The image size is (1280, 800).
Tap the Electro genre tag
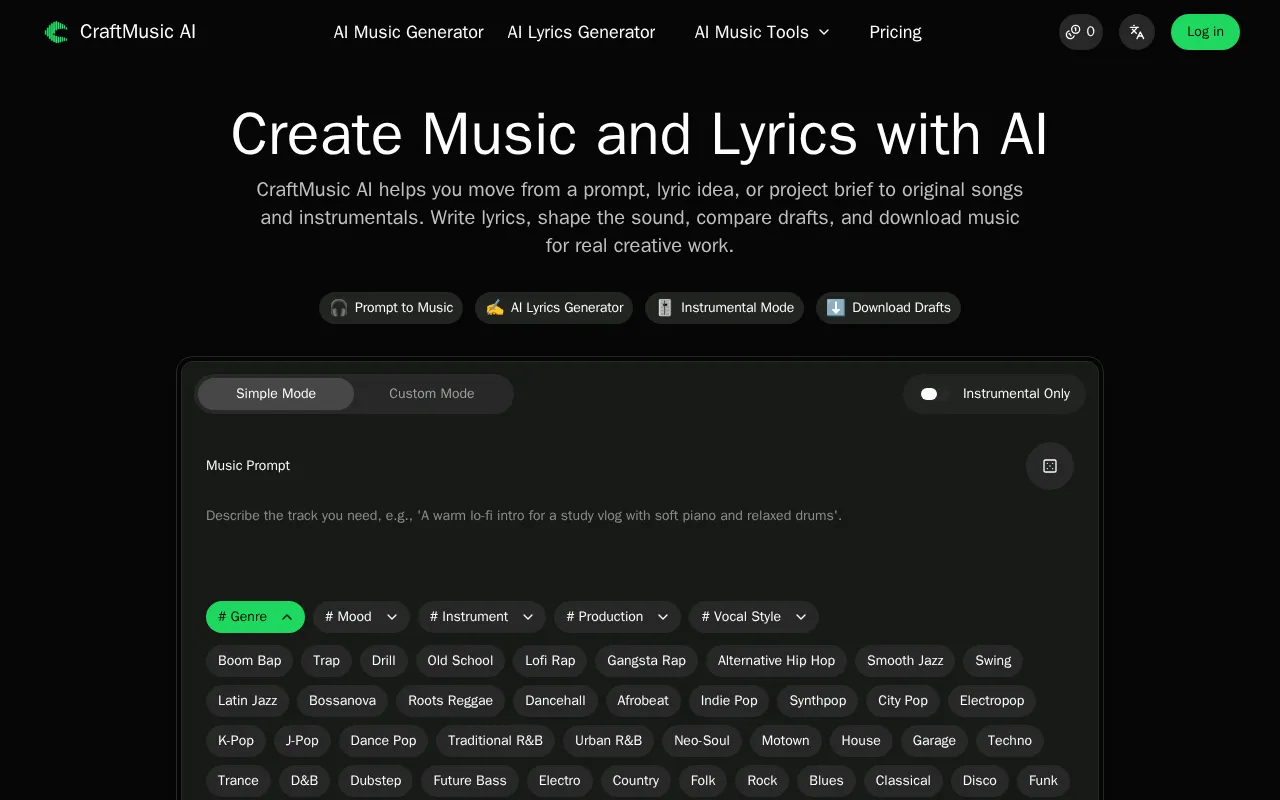560,781
